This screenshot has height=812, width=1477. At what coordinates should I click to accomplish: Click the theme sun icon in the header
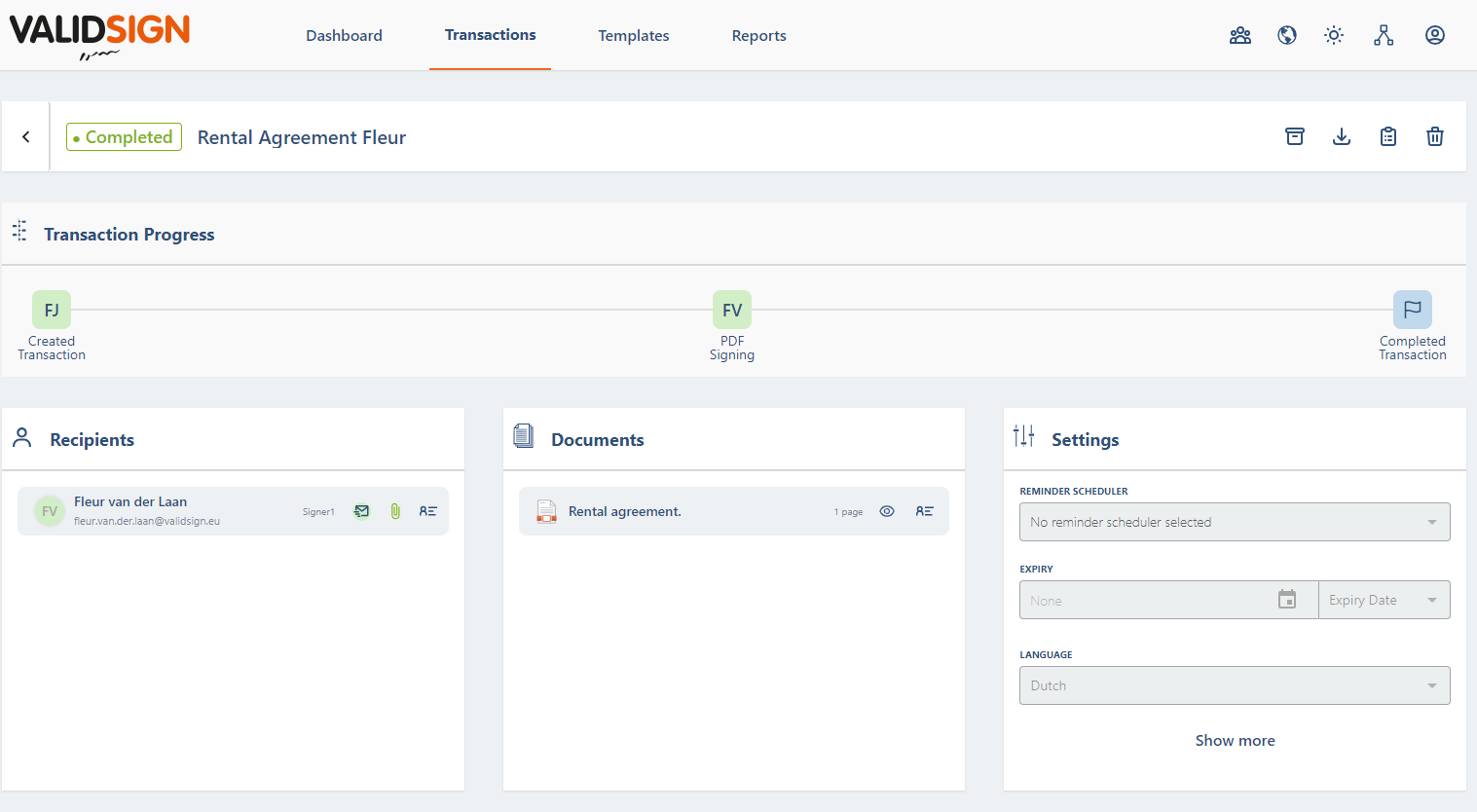click(x=1334, y=35)
